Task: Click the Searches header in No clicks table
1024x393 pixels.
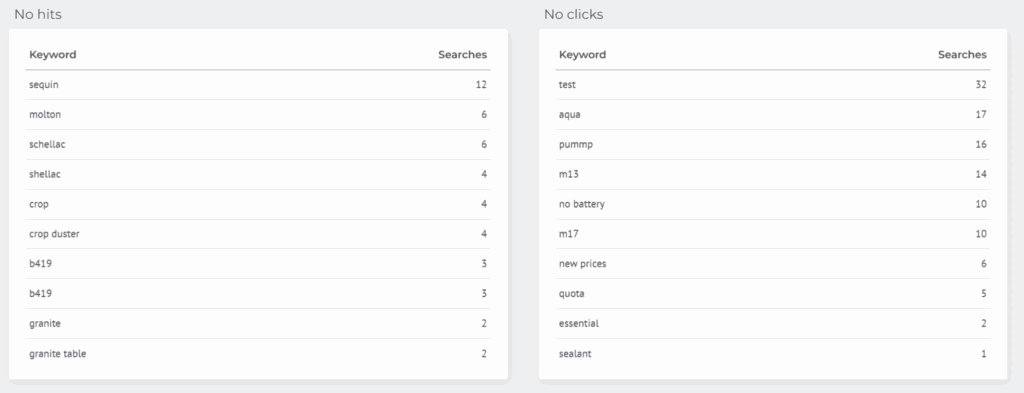Action: pyautogui.click(x=962, y=55)
